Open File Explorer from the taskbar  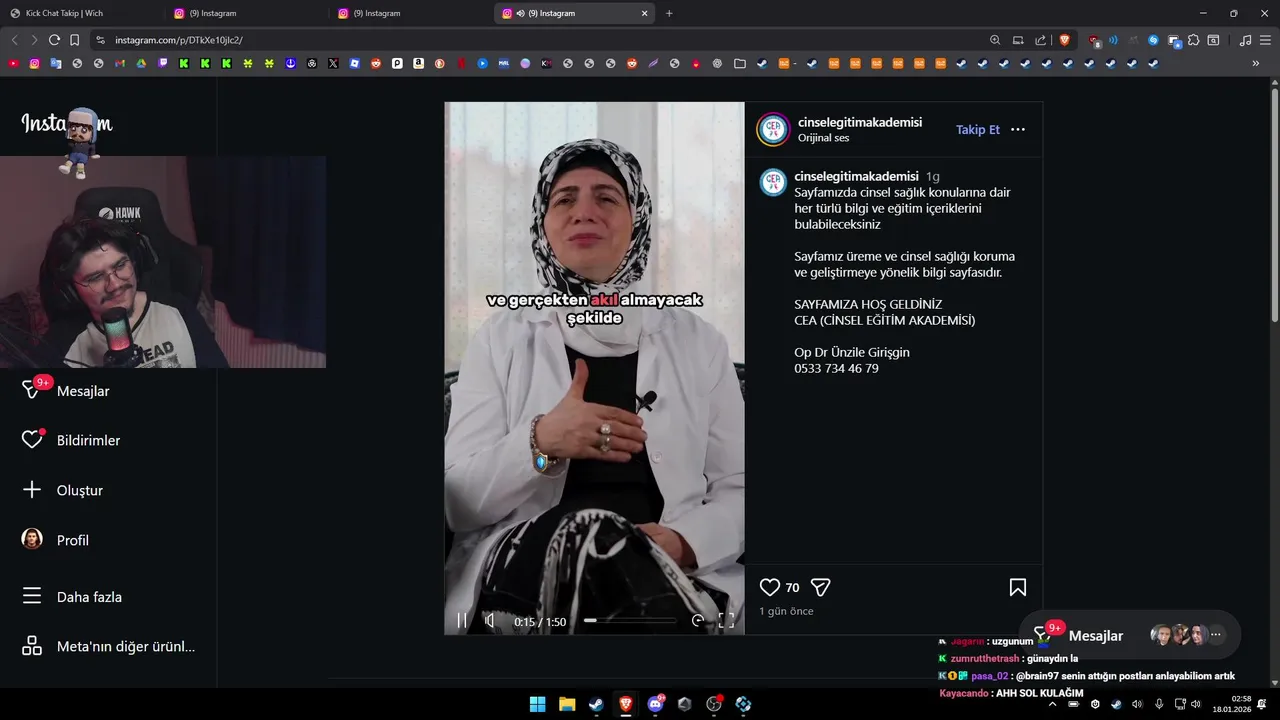point(567,704)
